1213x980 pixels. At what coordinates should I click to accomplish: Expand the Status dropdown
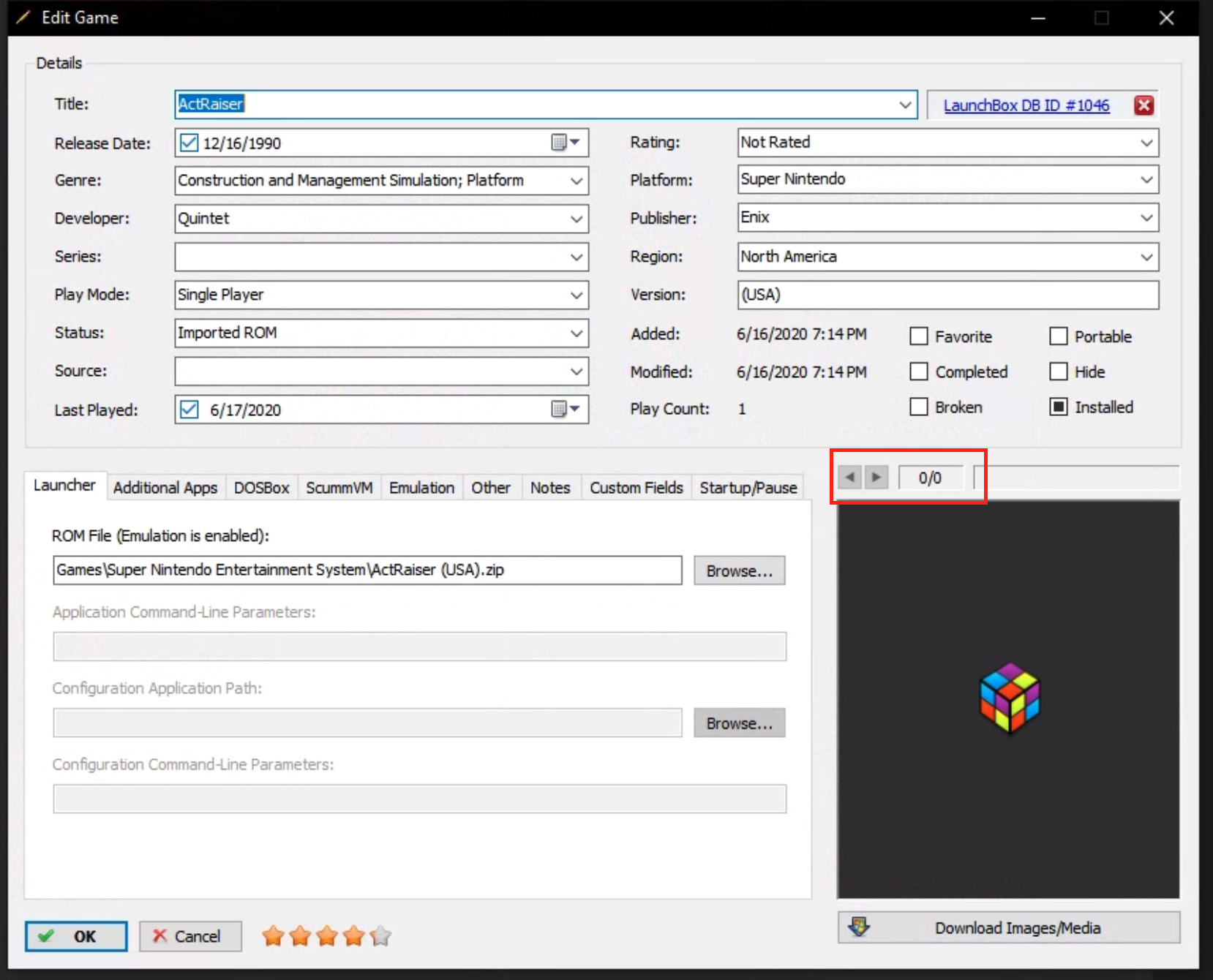click(x=577, y=333)
